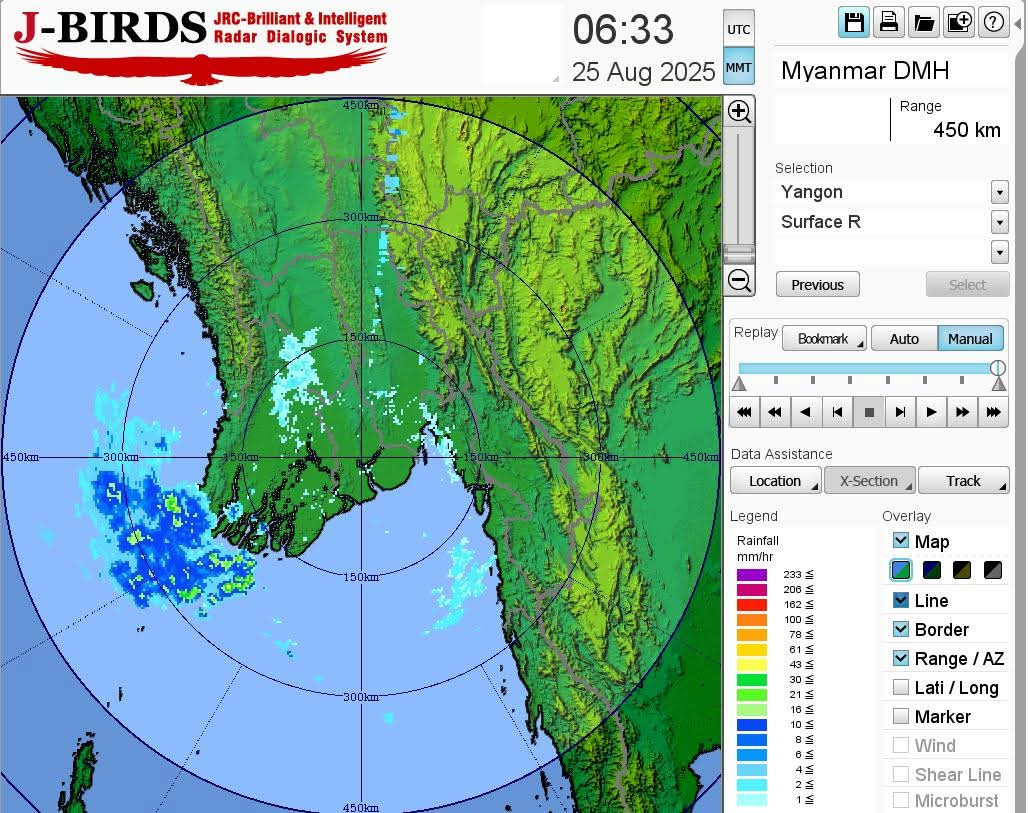Click the printer icon
1030x813 pixels.
point(888,23)
